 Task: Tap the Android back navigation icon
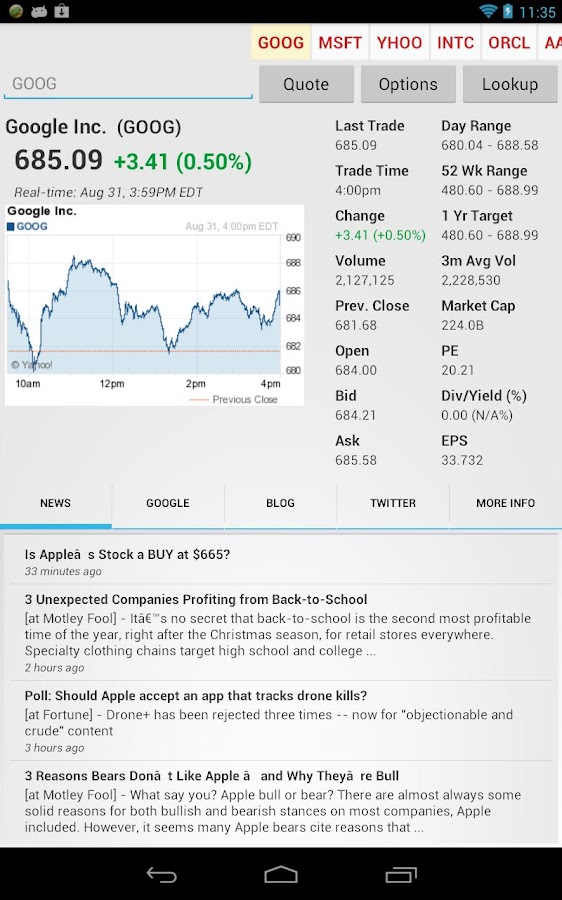coord(161,874)
